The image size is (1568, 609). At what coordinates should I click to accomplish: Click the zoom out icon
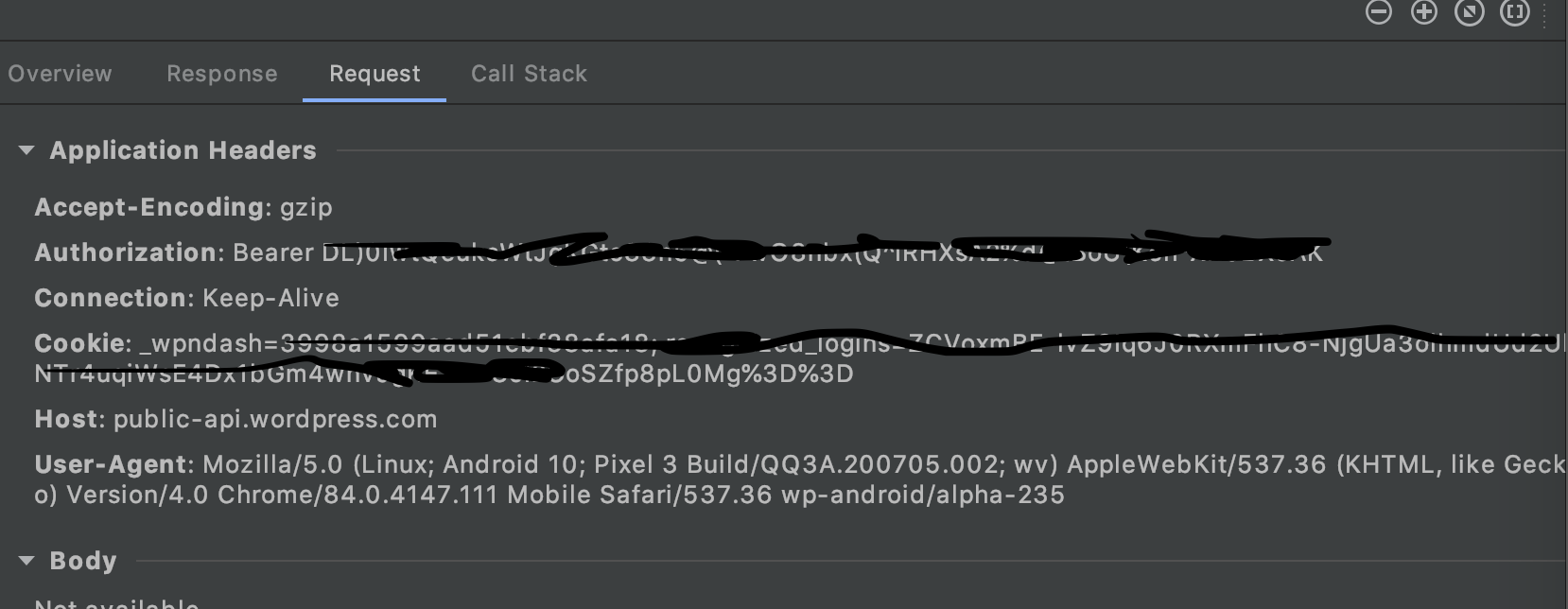pyautogui.click(x=1378, y=13)
